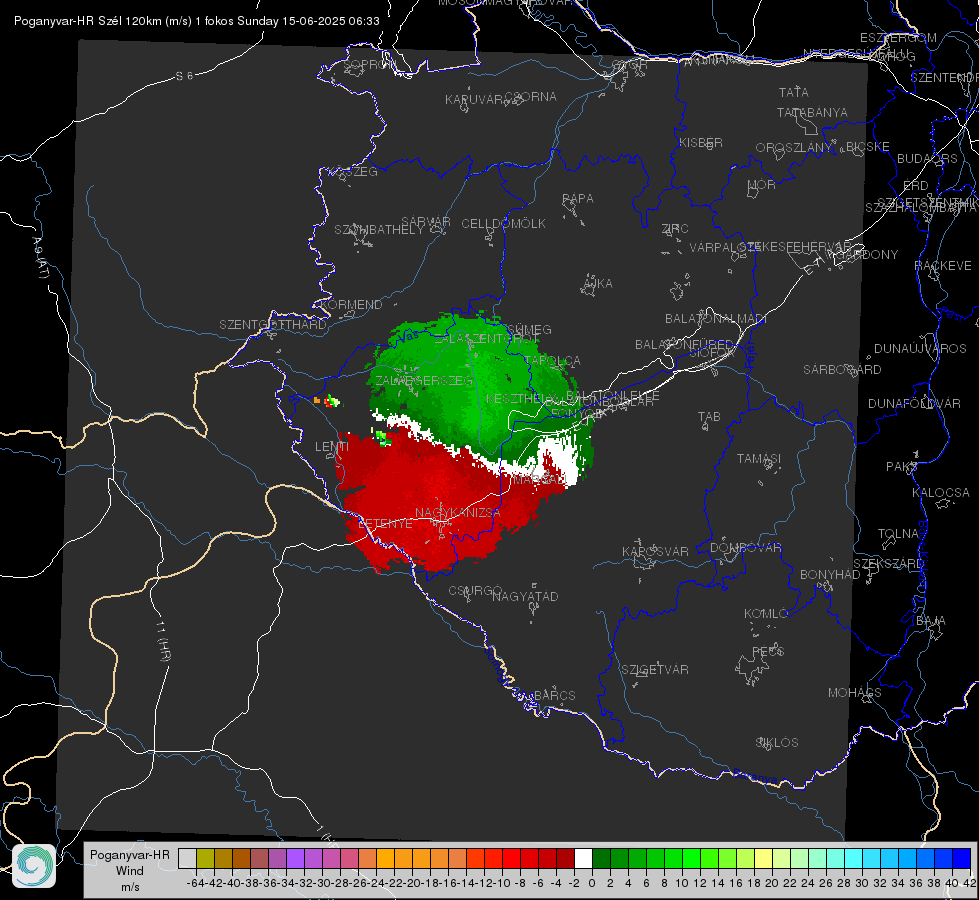The height and width of the screenshot is (900, 979).
Task: Select the OROSZLANY label
Action: click(794, 148)
